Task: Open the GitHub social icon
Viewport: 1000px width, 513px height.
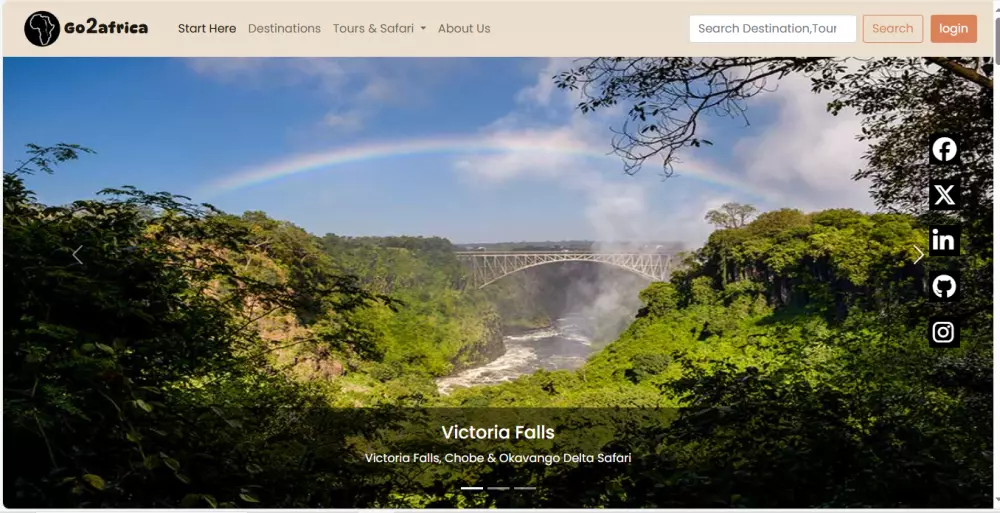Action: pyautogui.click(x=944, y=286)
